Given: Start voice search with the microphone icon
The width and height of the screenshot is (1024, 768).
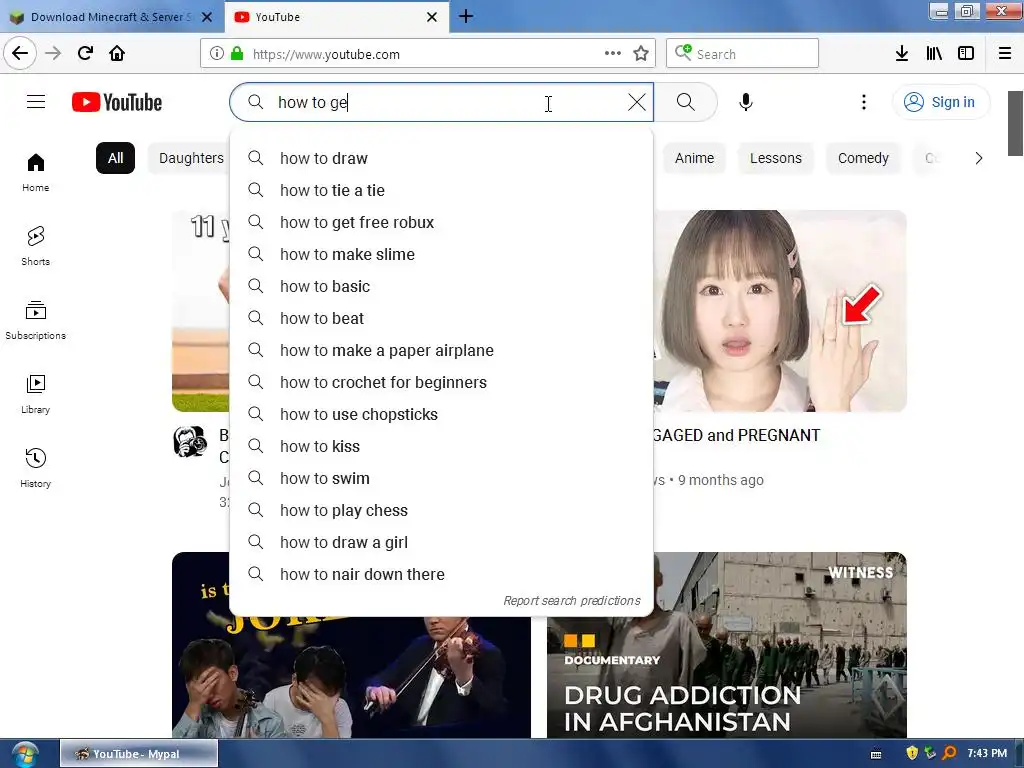Looking at the screenshot, I should point(746,102).
